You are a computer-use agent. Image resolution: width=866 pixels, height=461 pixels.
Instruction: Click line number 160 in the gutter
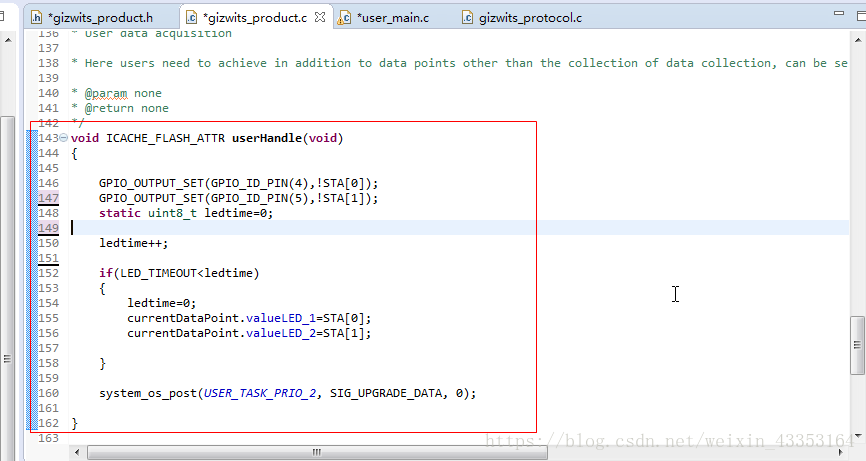[x=49, y=393]
